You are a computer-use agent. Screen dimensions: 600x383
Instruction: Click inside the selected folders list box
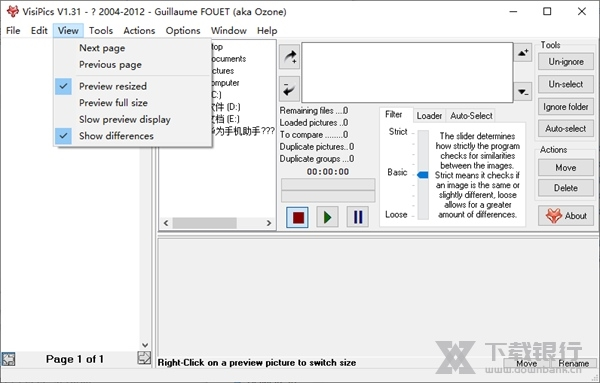(x=408, y=72)
